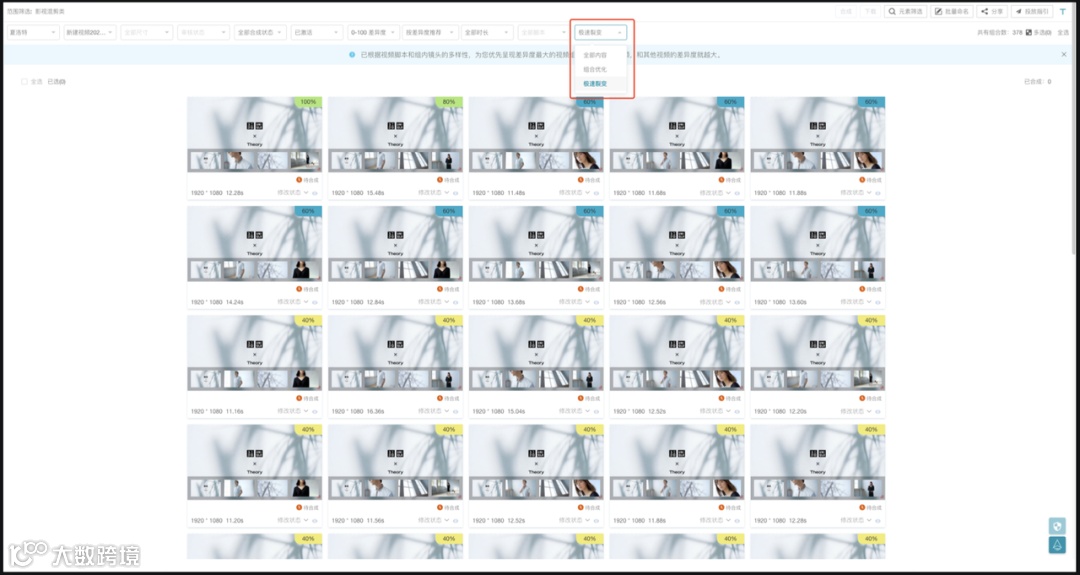Screen dimensions: 1080x575
Task: Expand 修改状态 on the 14.24s card
Action: [x=293, y=302]
